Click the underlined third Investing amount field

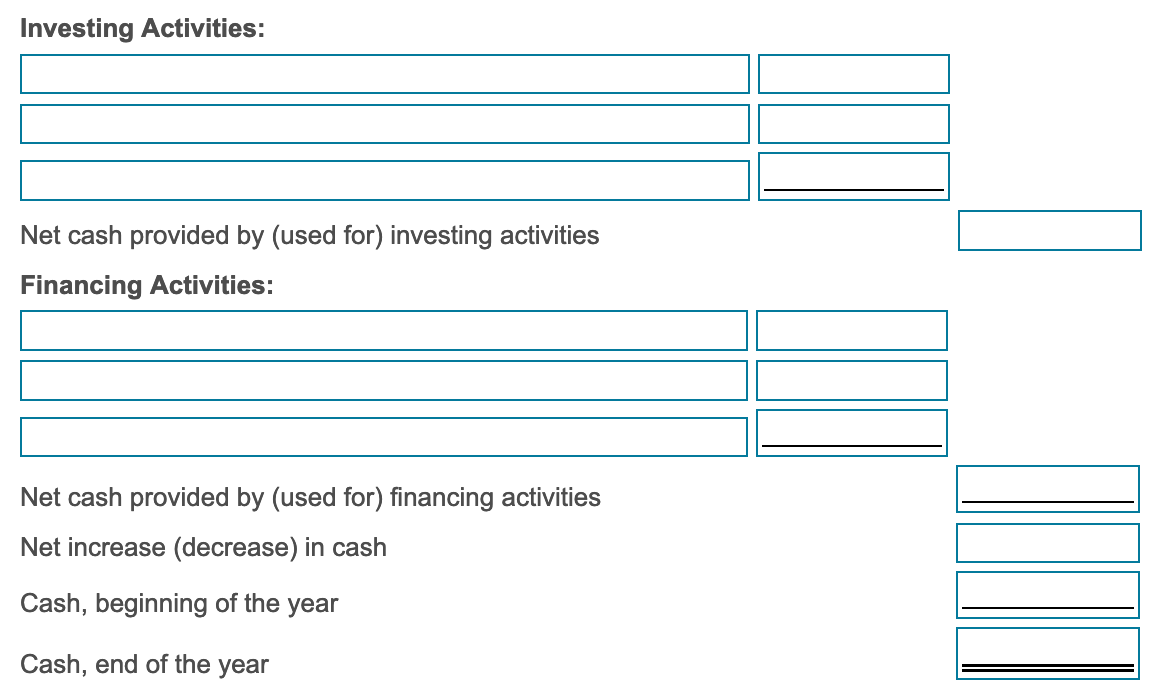853,175
